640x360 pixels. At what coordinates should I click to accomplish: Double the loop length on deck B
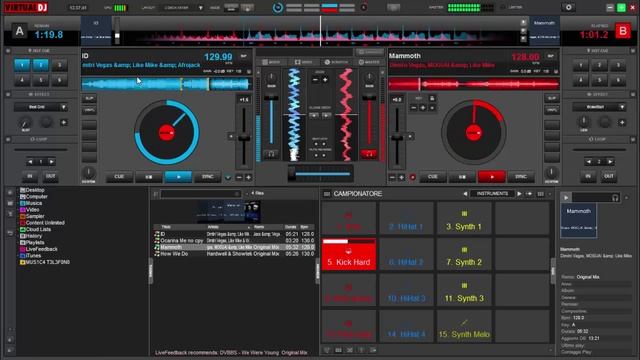pyautogui.click(x=610, y=162)
